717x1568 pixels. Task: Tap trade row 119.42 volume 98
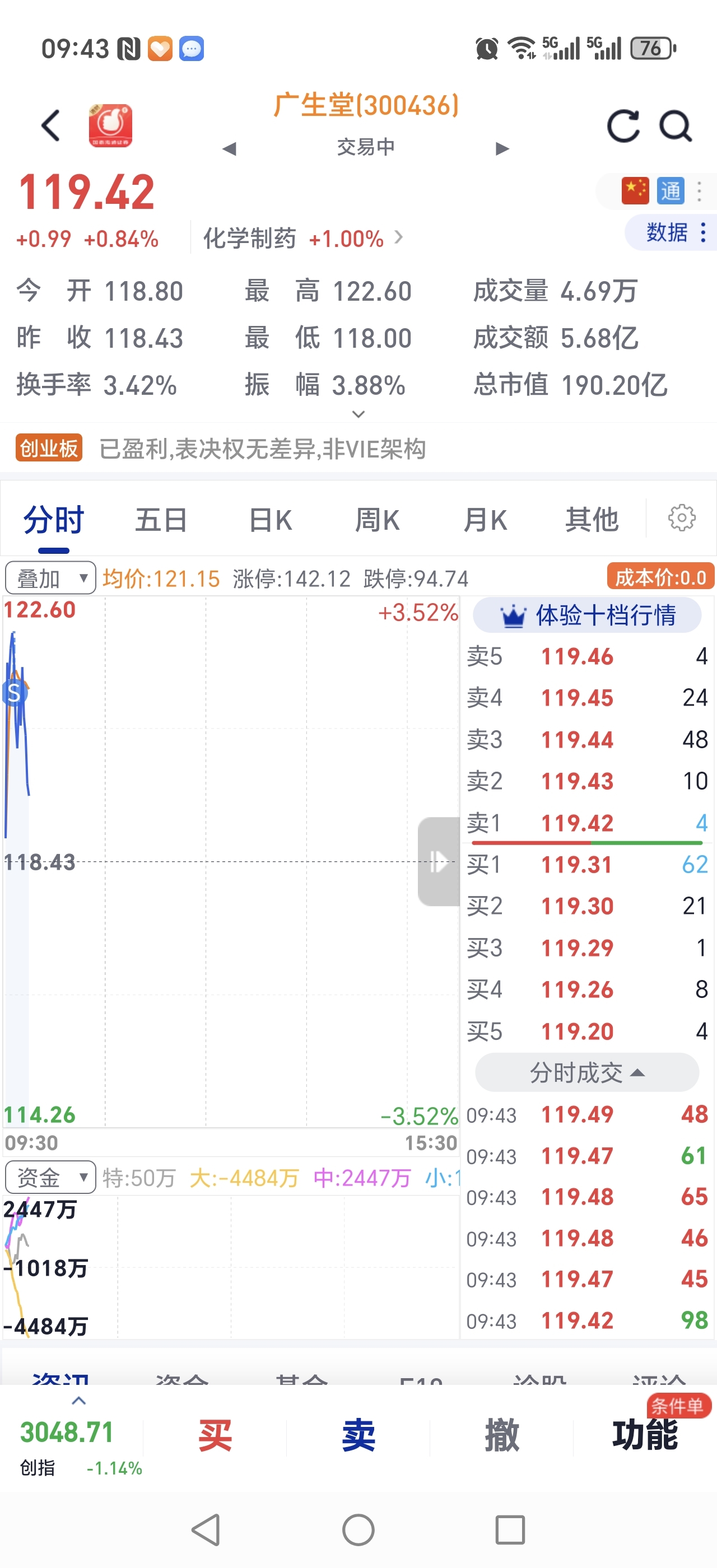(x=586, y=1320)
